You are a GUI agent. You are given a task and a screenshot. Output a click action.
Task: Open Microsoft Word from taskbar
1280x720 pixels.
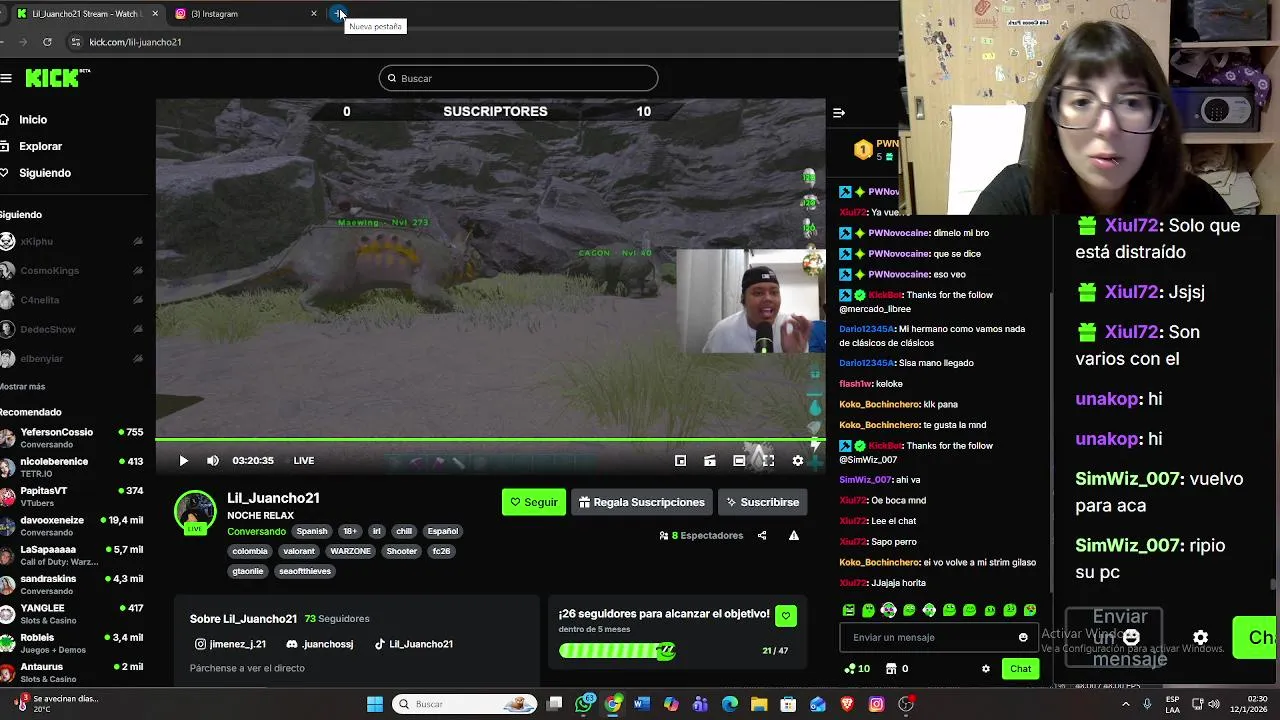(x=642, y=704)
